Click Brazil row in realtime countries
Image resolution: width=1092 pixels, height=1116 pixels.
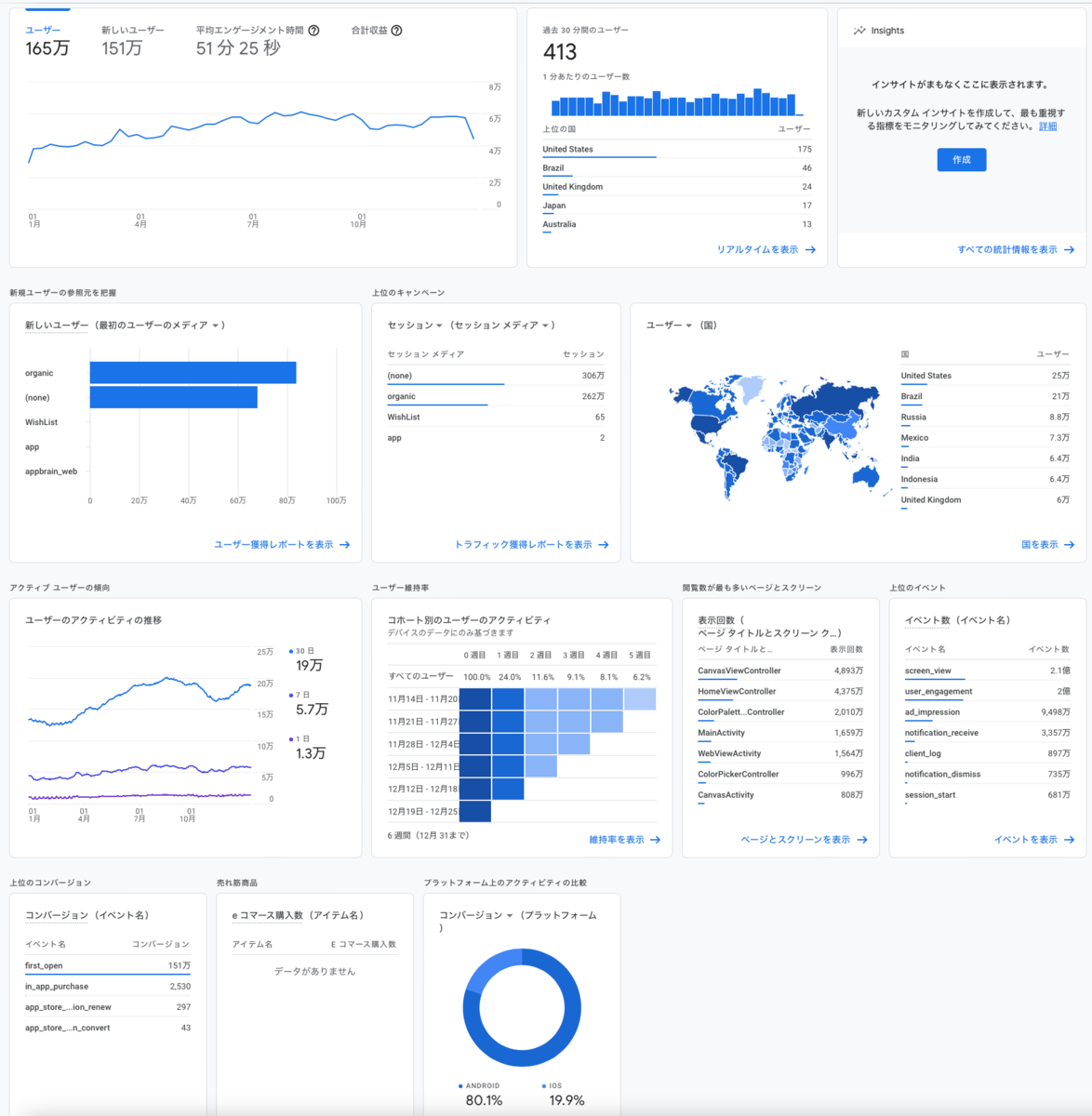pos(677,168)
